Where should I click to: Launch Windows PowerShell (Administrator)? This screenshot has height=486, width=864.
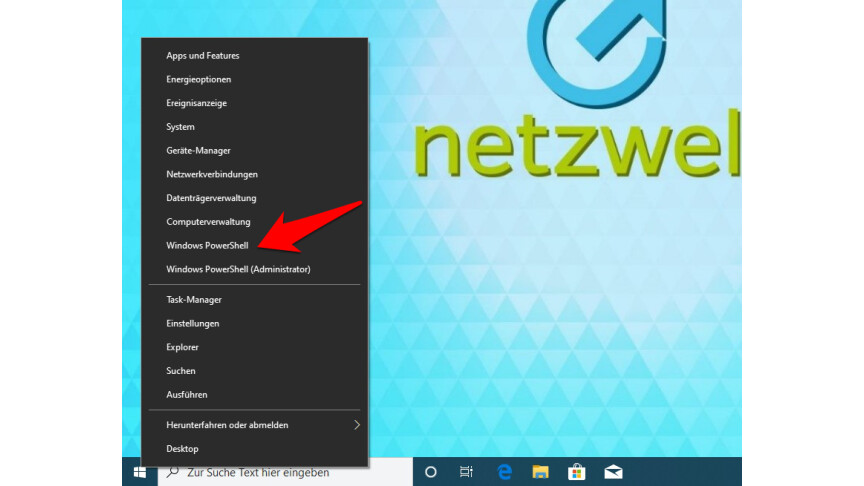coord(255,269)
